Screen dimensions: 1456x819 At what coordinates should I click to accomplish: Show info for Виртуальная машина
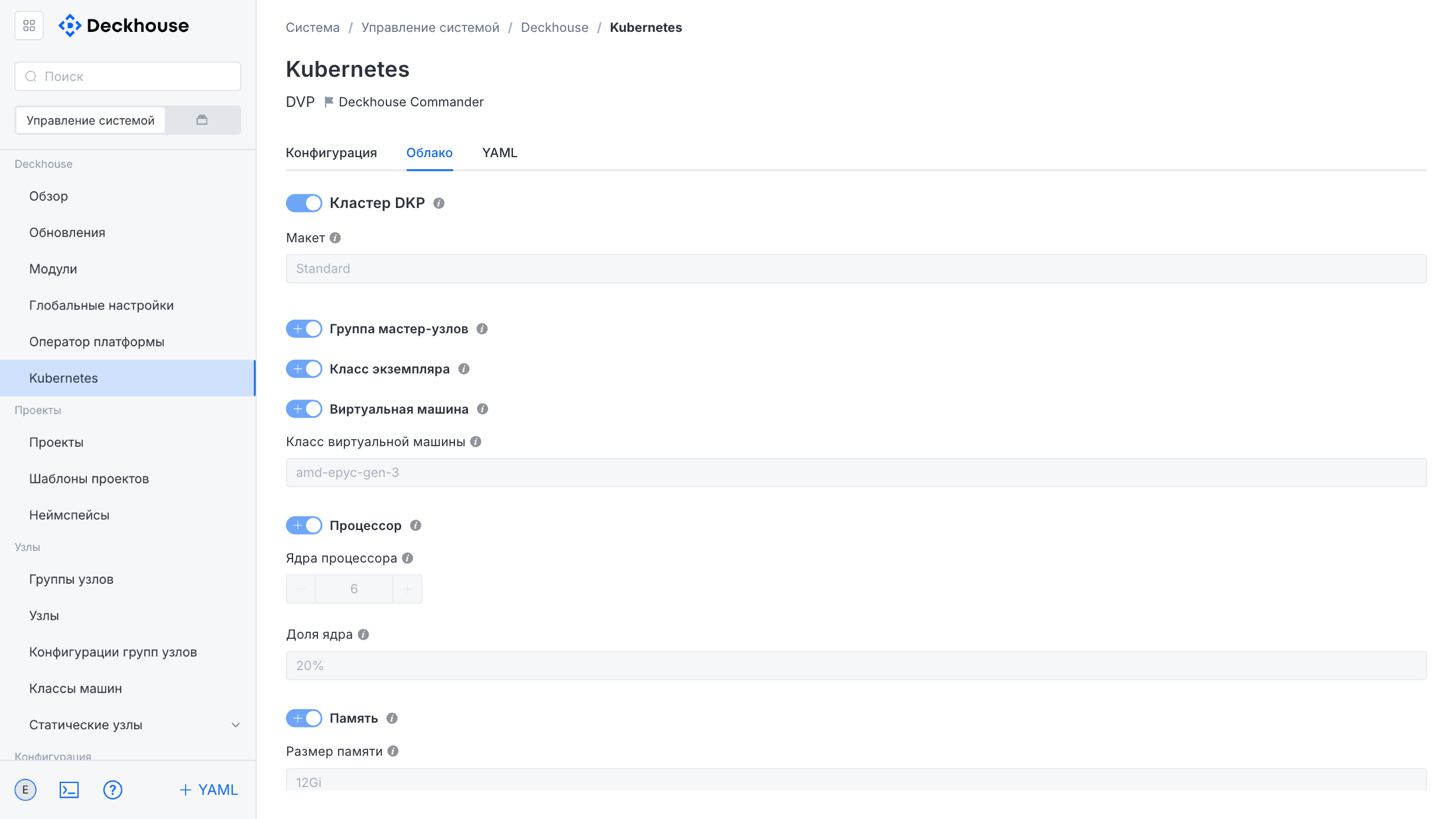coord(483,409)
